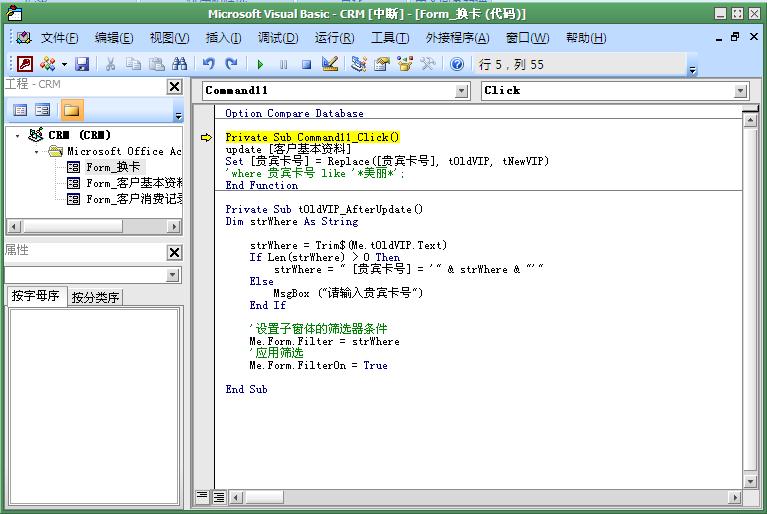767x514 pixels.
Task: Click the Cut scissors icon
Action: (111, 64)
